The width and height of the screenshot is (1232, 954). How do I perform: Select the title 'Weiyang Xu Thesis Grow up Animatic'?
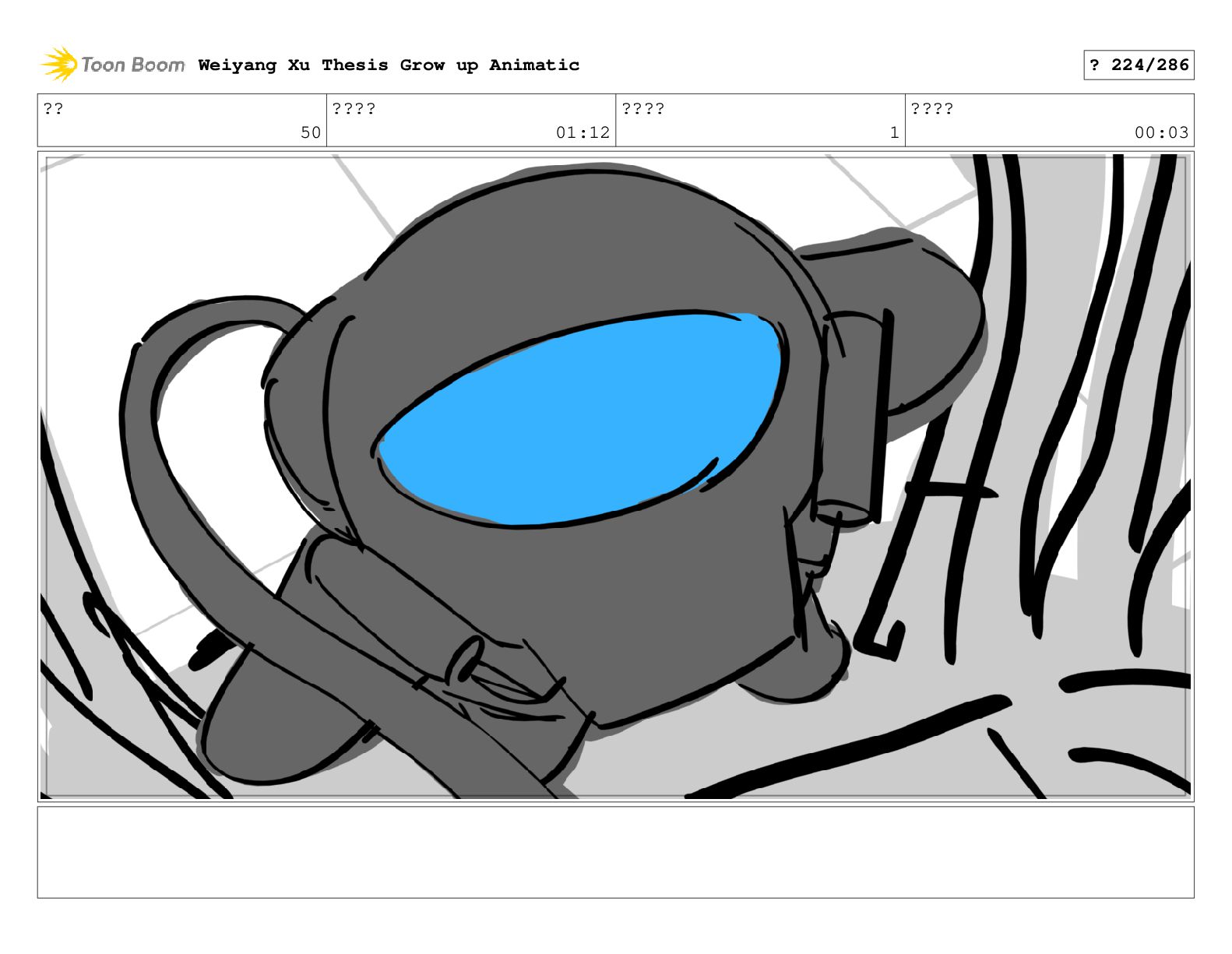click(x=389, y=65)
